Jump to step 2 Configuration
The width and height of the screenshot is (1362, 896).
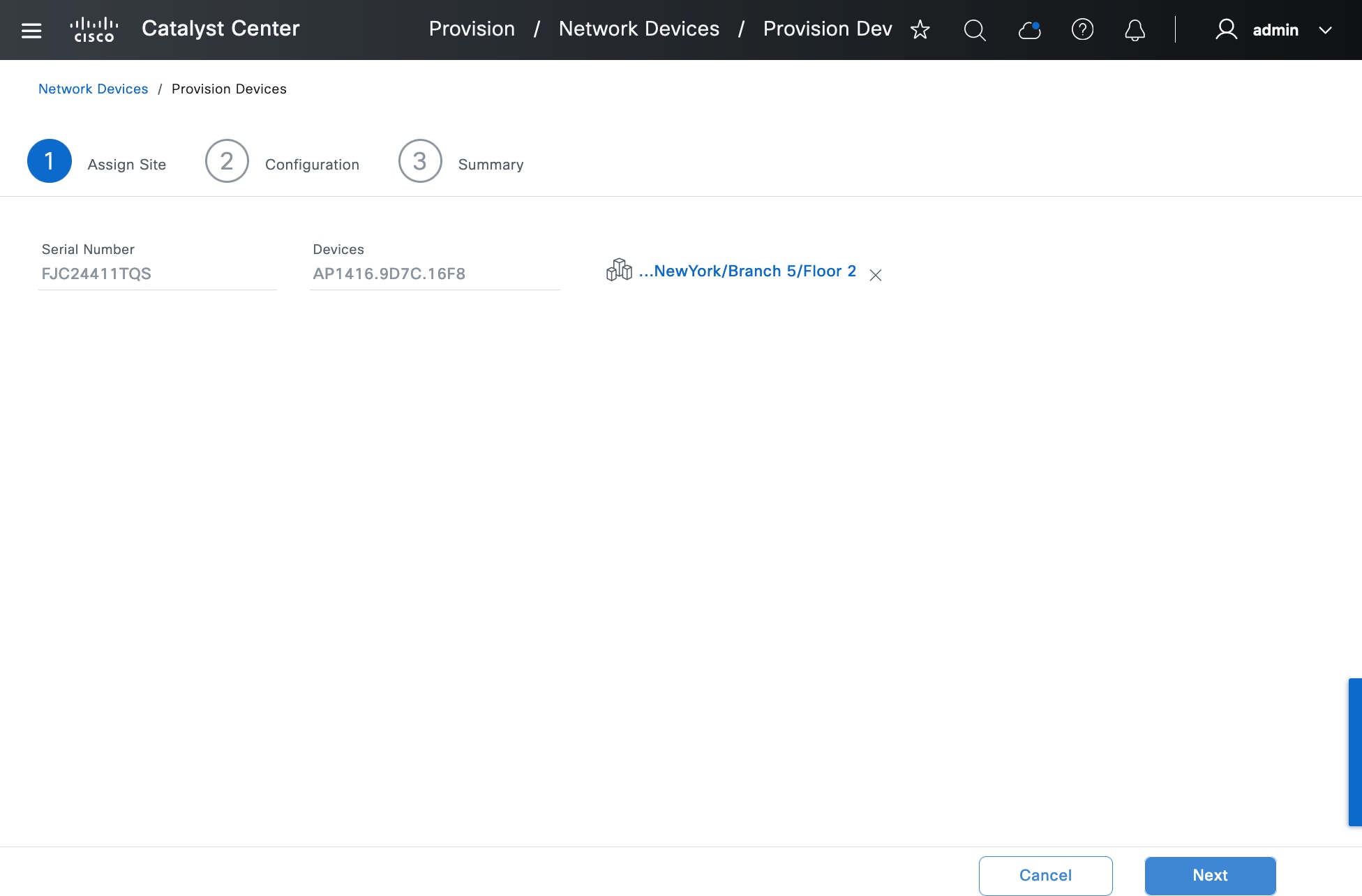pyautogui.click(x=227, y=161)
